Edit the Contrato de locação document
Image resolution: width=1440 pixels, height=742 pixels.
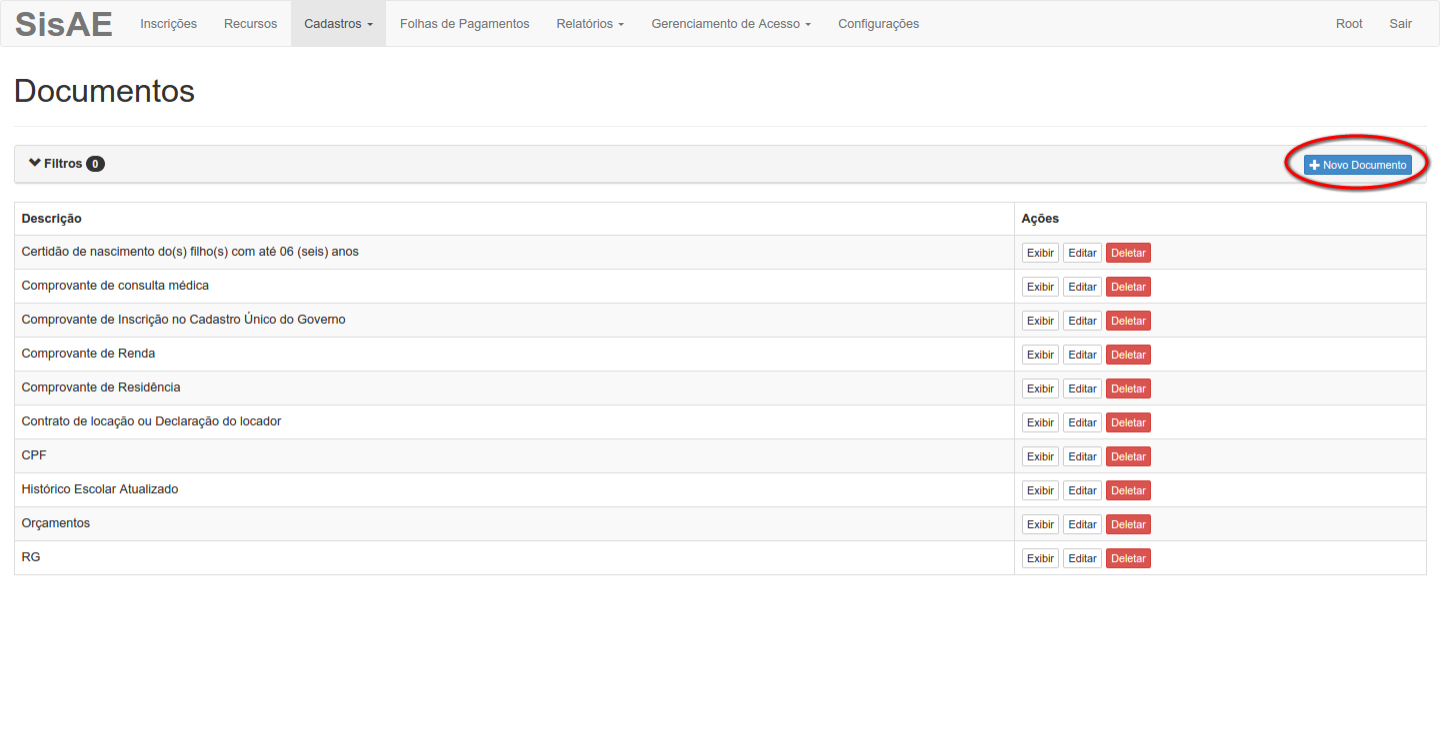point(1082,423)
